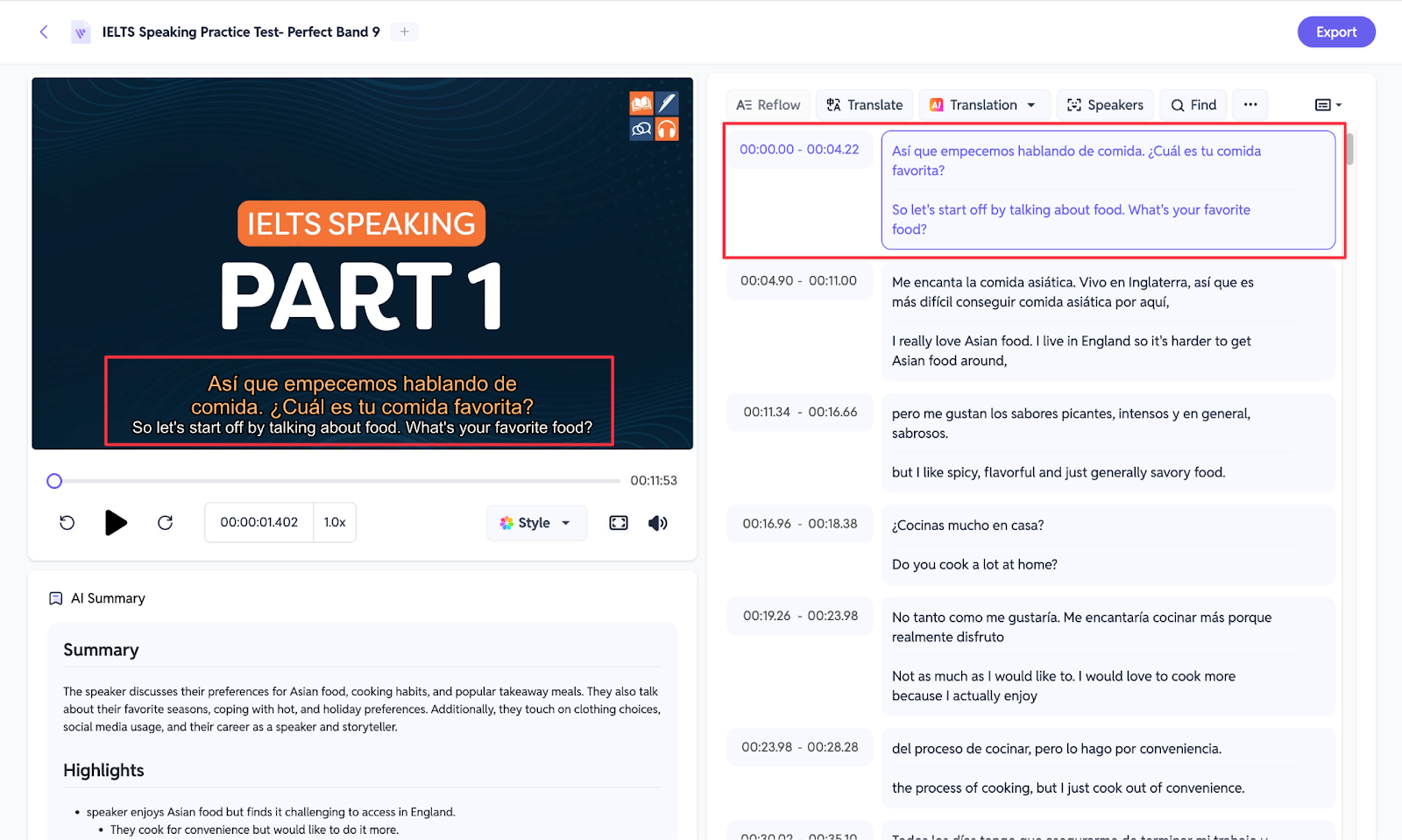Click the project file icon beside title
Screen dimensions: 1402x840
click(81, 32)
